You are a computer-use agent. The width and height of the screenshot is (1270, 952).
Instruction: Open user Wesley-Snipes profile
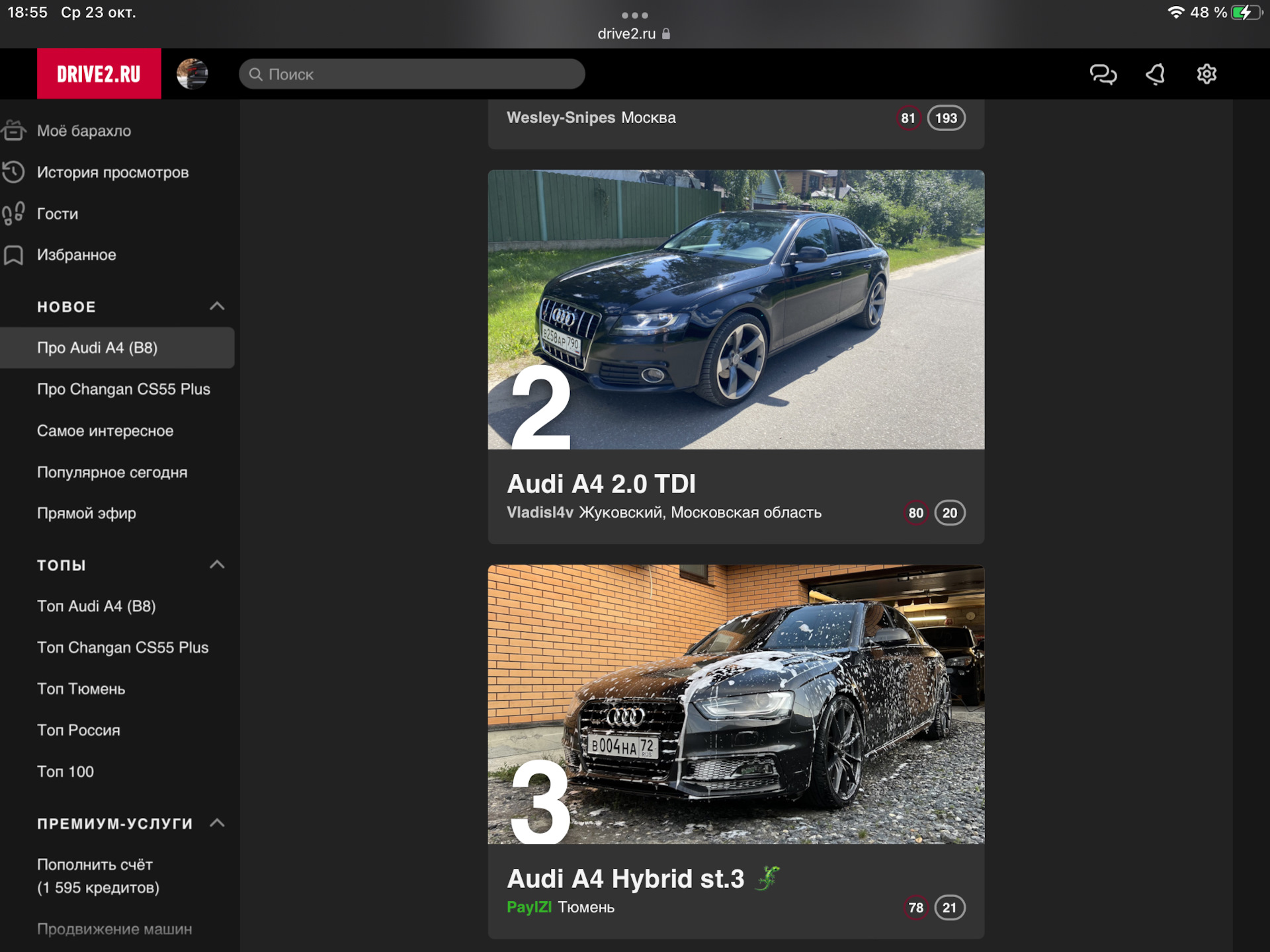[x=561, y=118]
